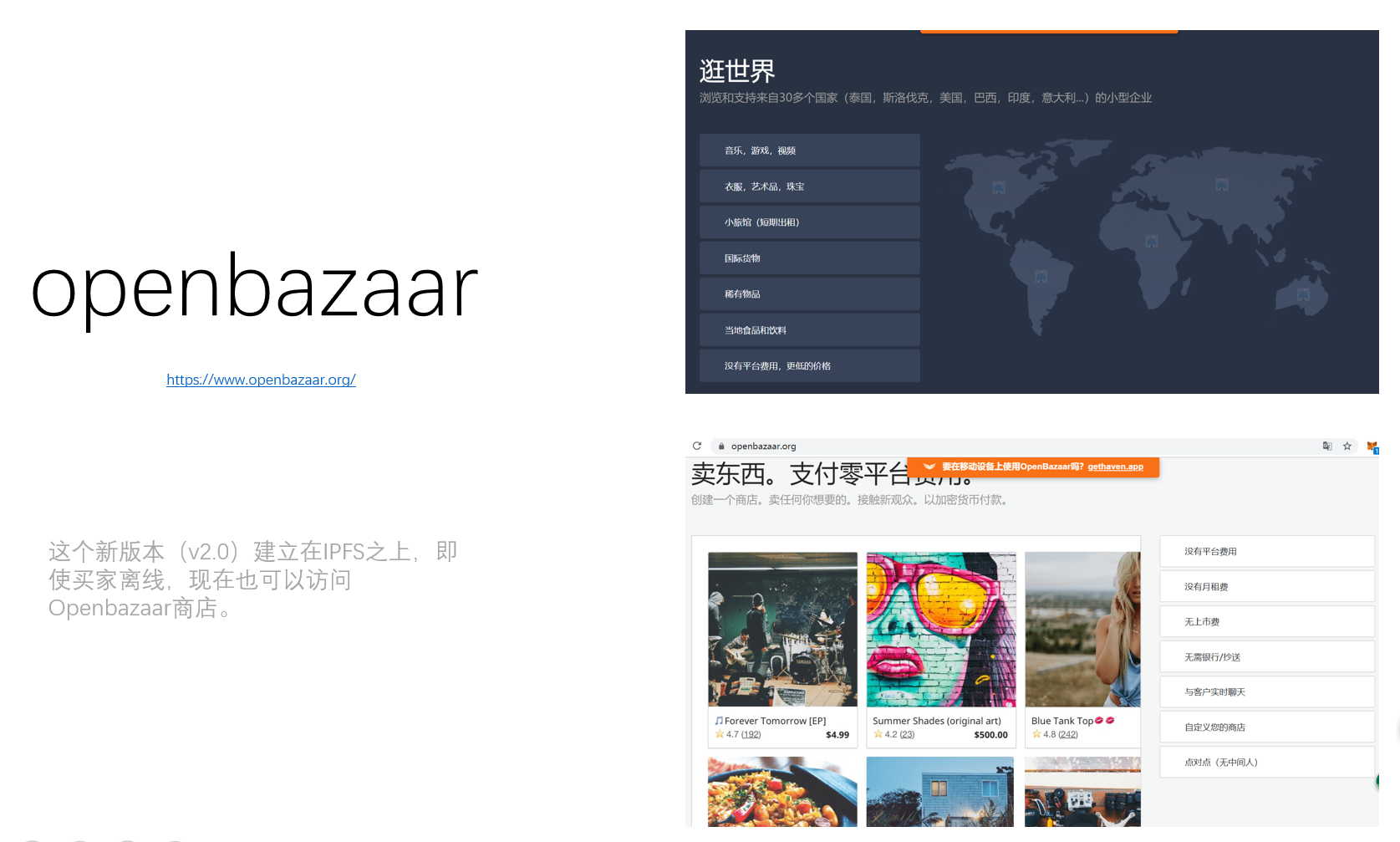1400x842 pixels.
Task: Click the North America map marker
Action: [999, 188]
